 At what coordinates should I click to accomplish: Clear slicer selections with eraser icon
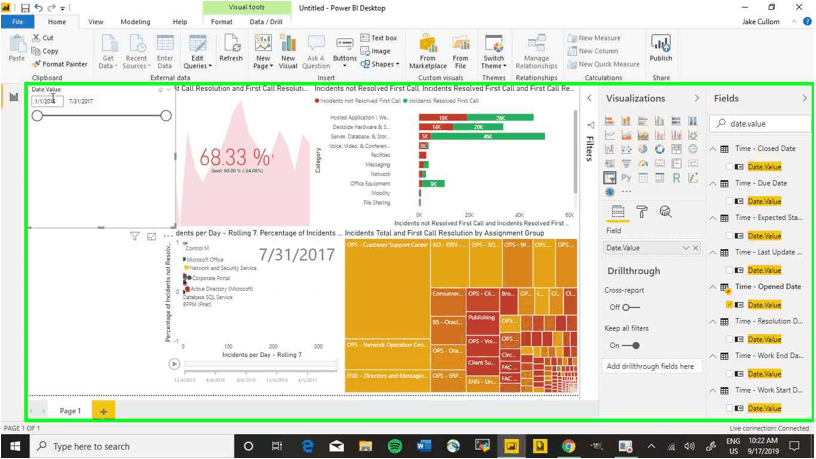pyautogui.click(x=160, y=90)
